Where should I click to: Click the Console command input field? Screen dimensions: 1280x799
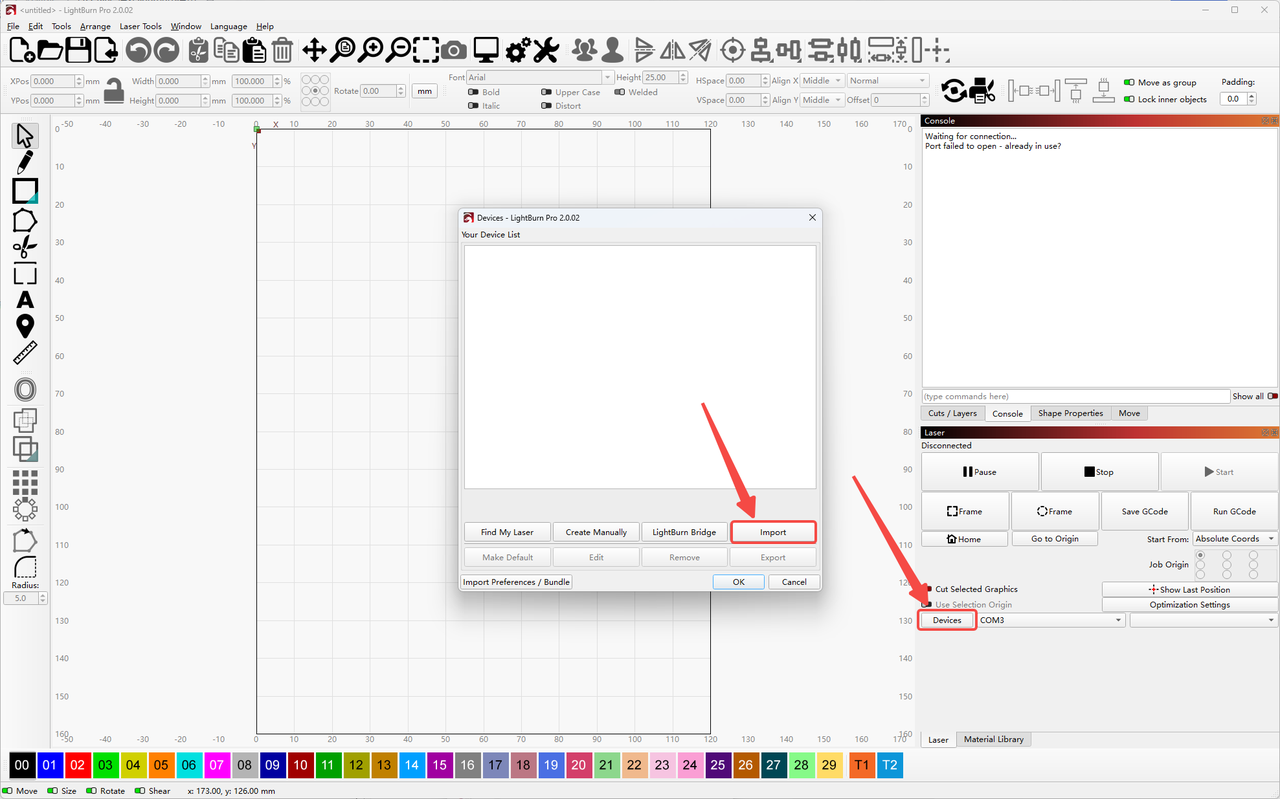click(x=1076, y=396)
